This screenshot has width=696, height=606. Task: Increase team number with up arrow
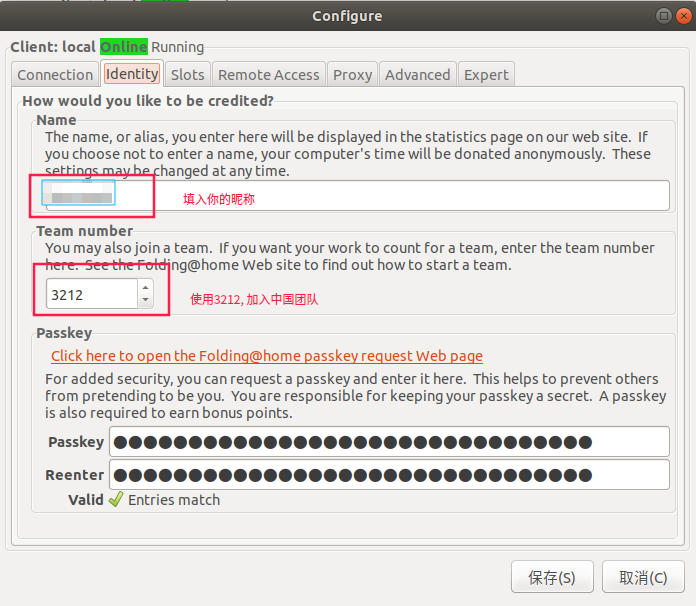pyautogui.click(x=145, y=288)
